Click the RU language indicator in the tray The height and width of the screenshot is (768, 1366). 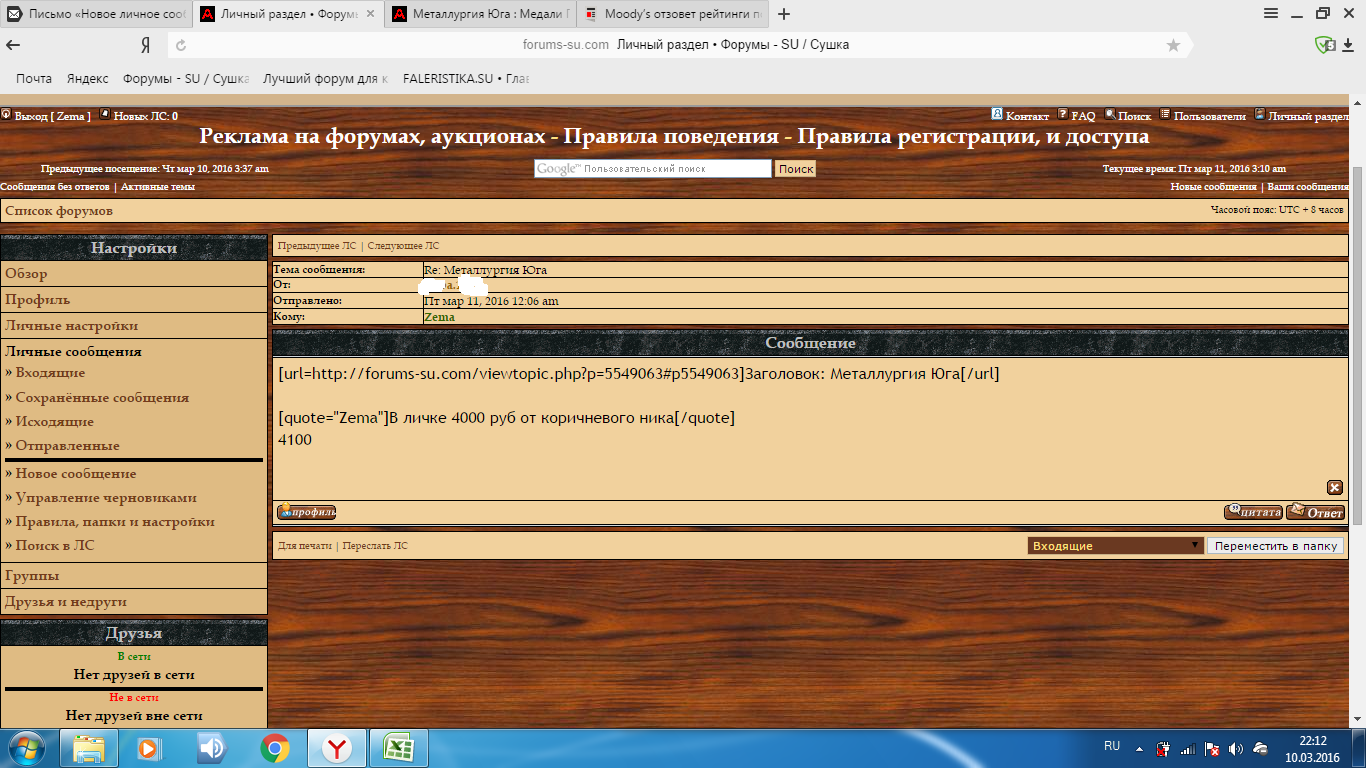pyautogui.click(x=1112, y=746)
